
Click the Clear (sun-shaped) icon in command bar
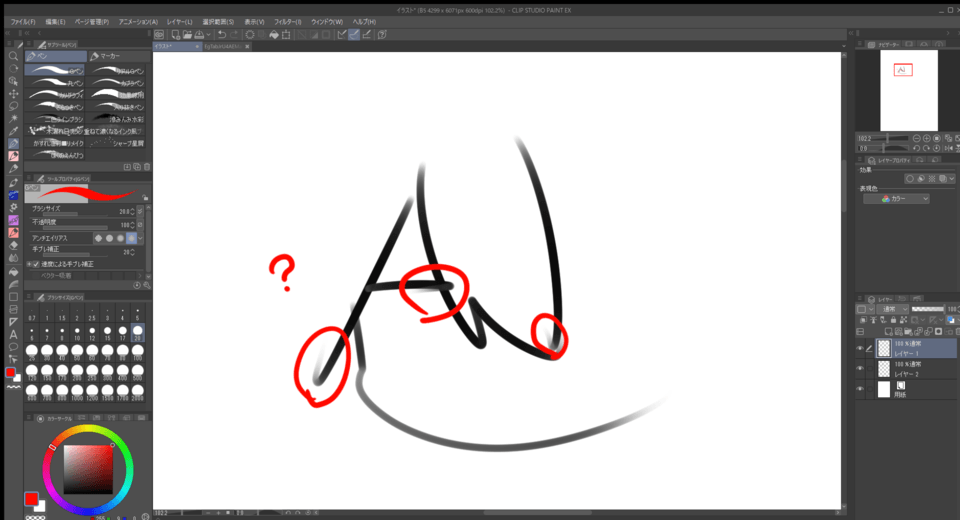[x=250, y=35]
